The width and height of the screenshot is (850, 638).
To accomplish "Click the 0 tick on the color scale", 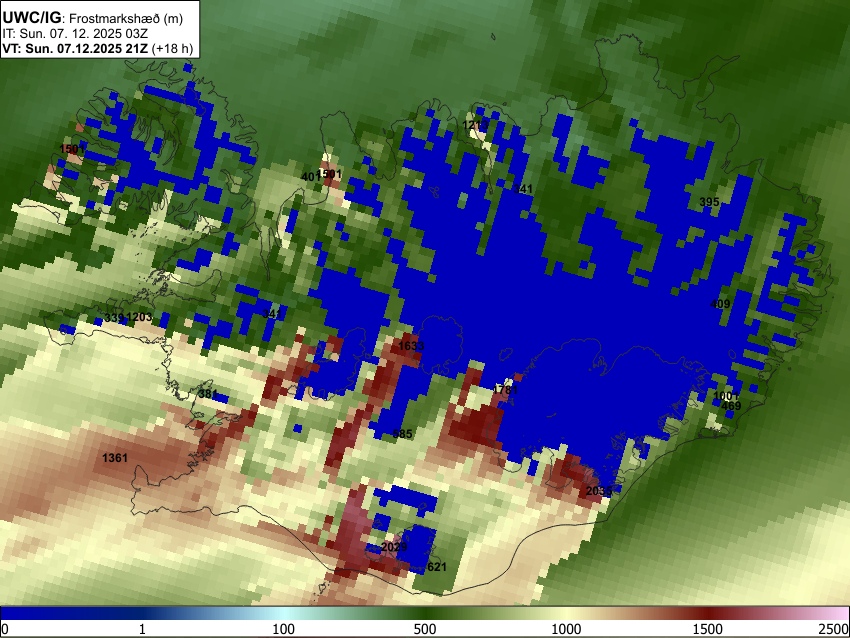I will coord(5,629).
